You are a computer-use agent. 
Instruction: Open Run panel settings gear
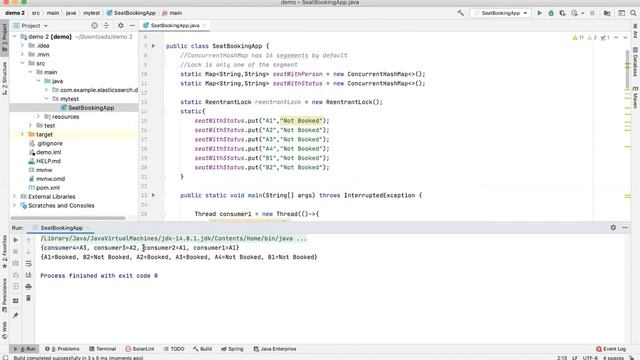(613, 228)
